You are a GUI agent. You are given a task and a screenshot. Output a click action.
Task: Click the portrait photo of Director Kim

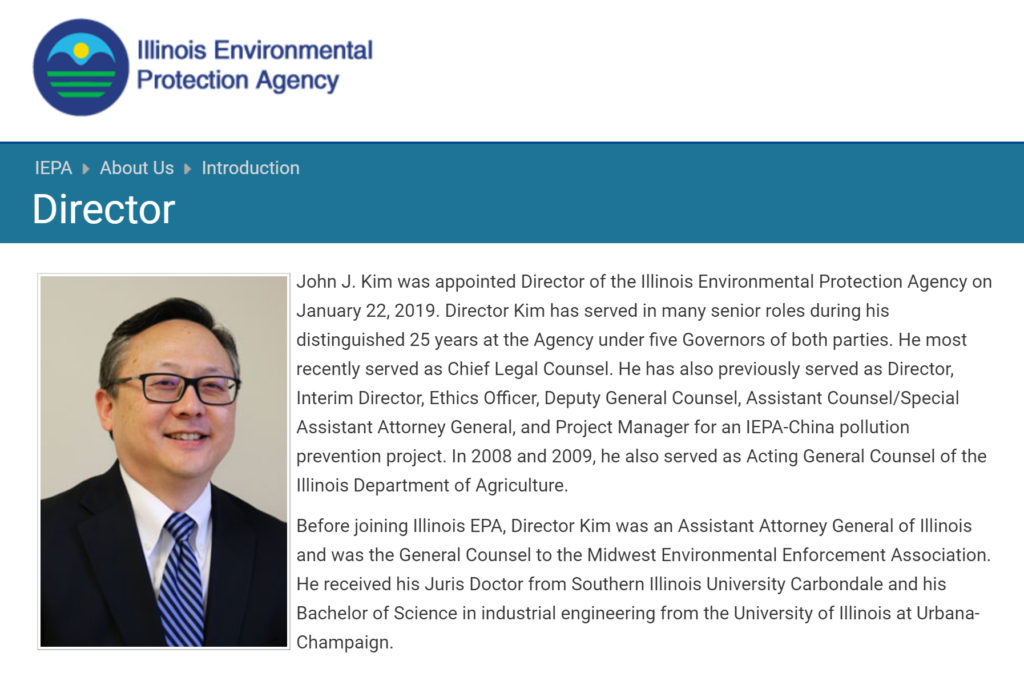tap(164, 460)
